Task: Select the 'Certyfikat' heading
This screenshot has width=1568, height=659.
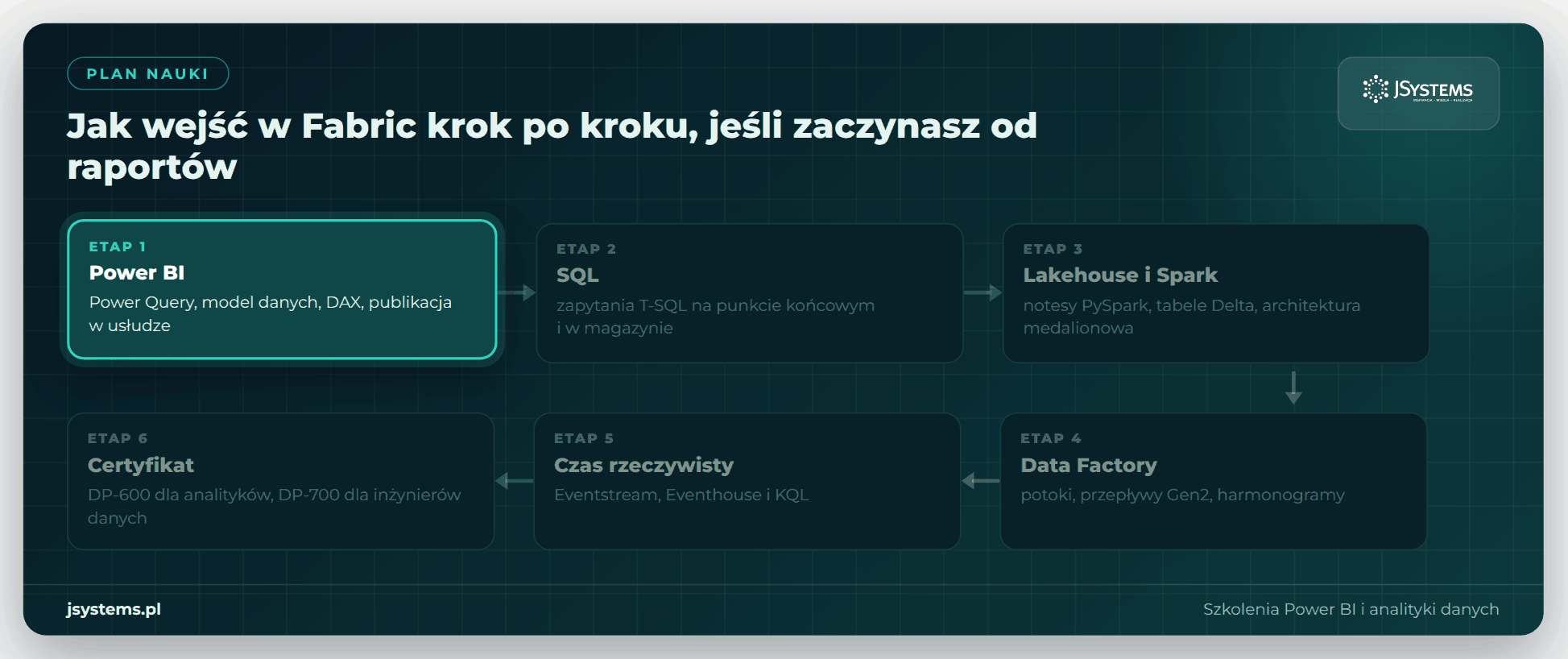Action: click(x=141, y=465)
